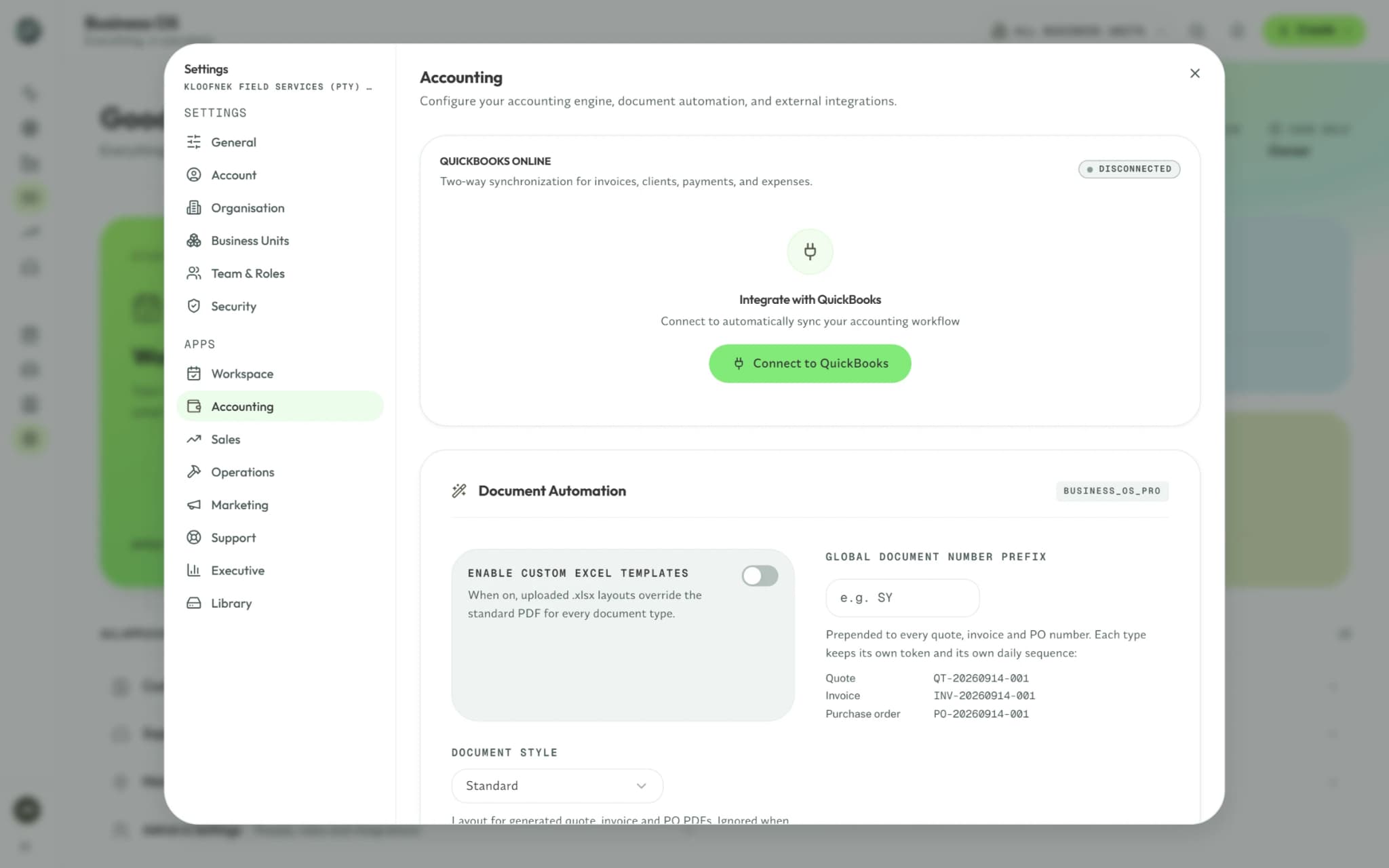Open General settings
1389x868 pixels.
coord(279,142)
